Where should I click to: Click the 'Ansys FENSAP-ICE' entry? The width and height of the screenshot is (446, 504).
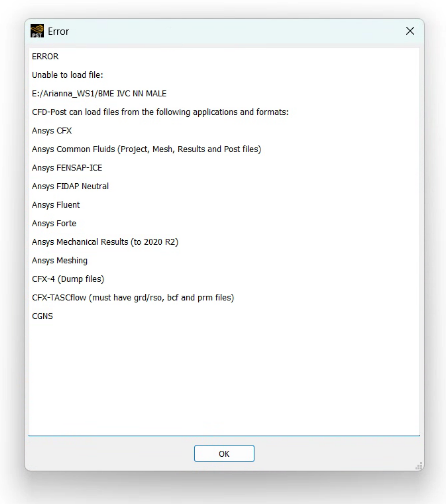coord(67,168)
